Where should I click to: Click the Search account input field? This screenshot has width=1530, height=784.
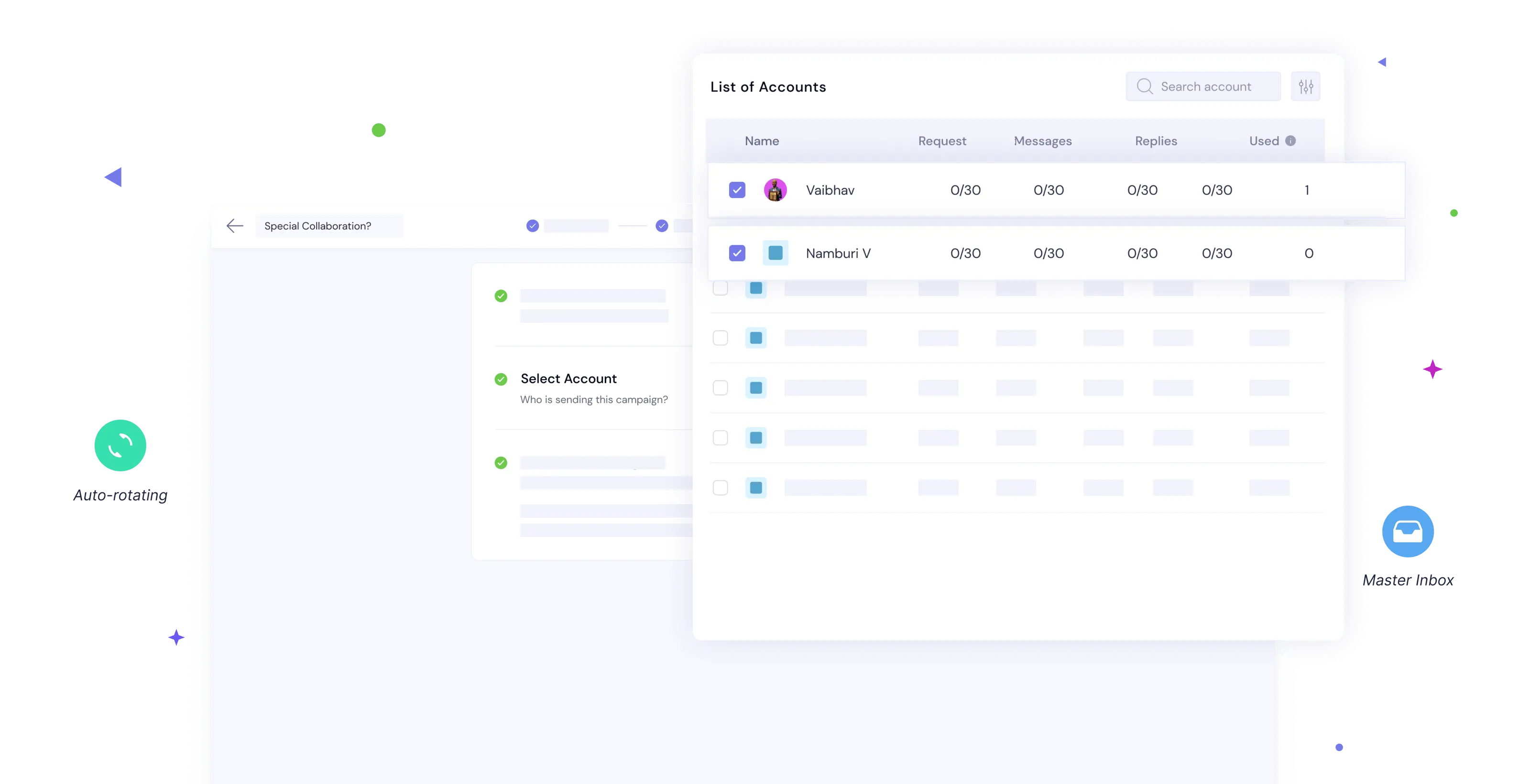pos(1212,87)
